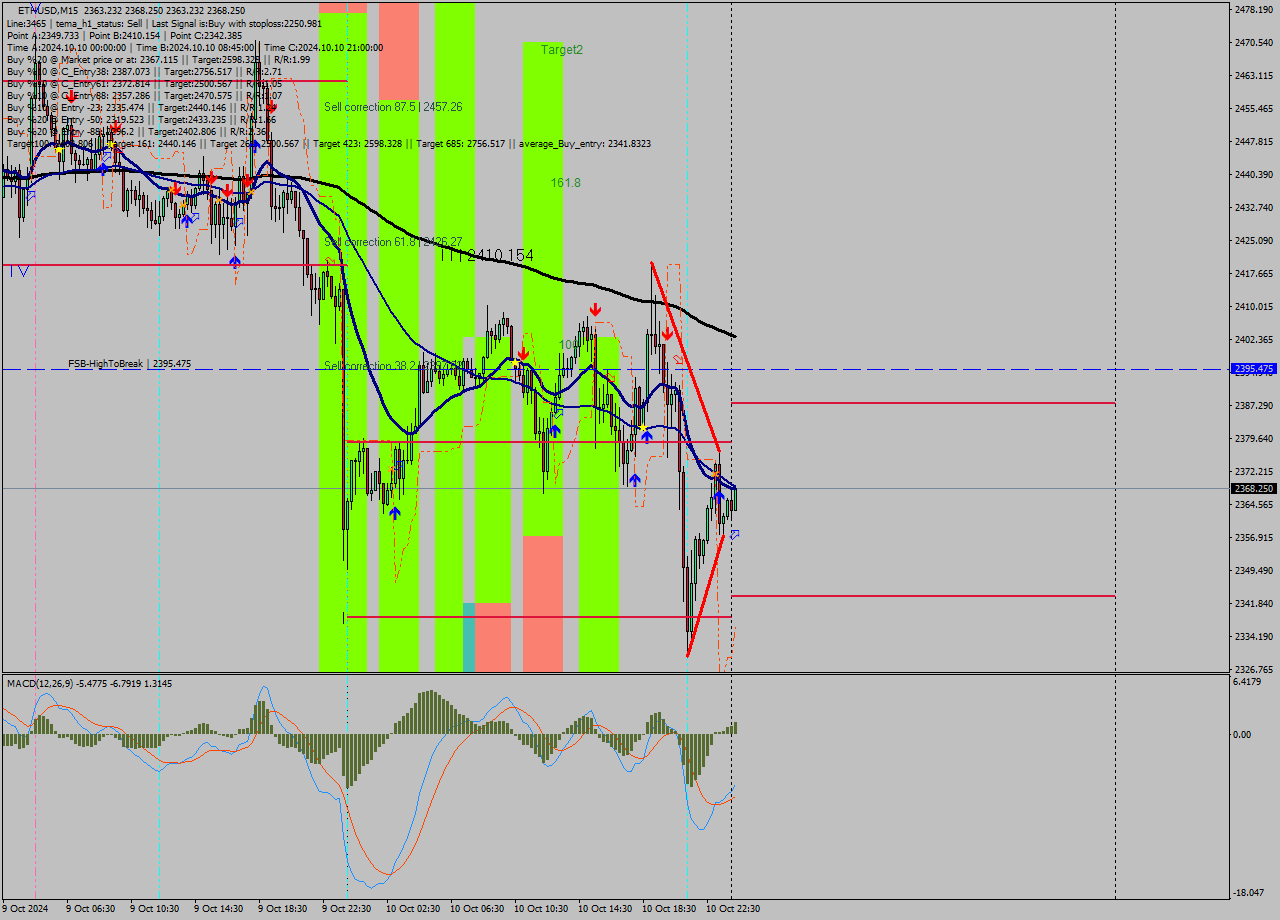Click the 'Target 423: 2598.328' text
This screenshot has width=1280, height=920.
point(357,144)
